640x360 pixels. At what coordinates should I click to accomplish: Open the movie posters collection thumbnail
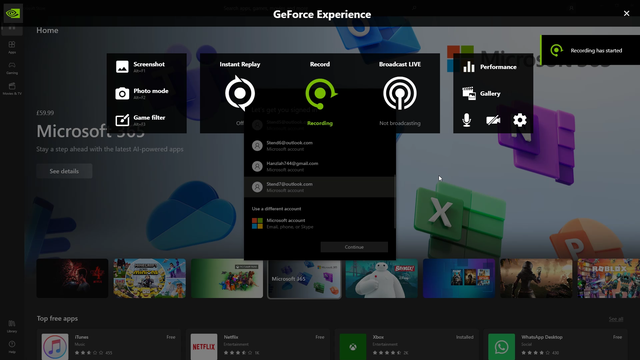pyautogui.click(x=459, y=278)
